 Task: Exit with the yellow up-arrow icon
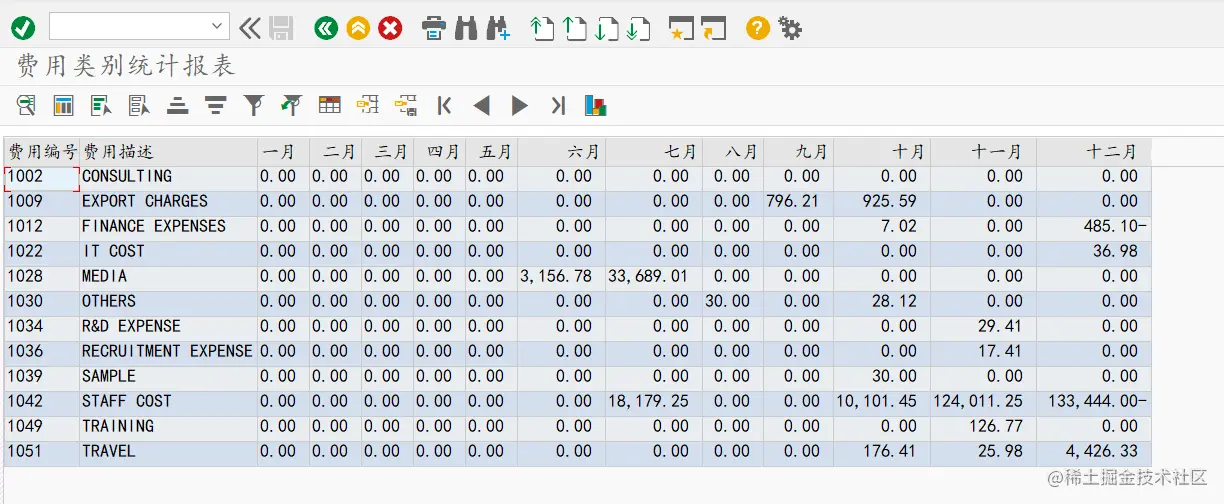(x=358, y=28)
